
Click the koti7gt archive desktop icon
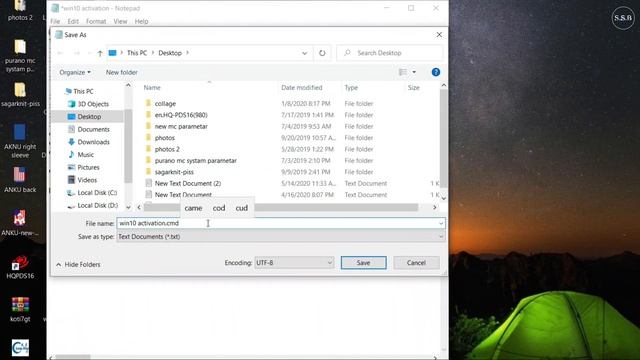click(20, 310)
